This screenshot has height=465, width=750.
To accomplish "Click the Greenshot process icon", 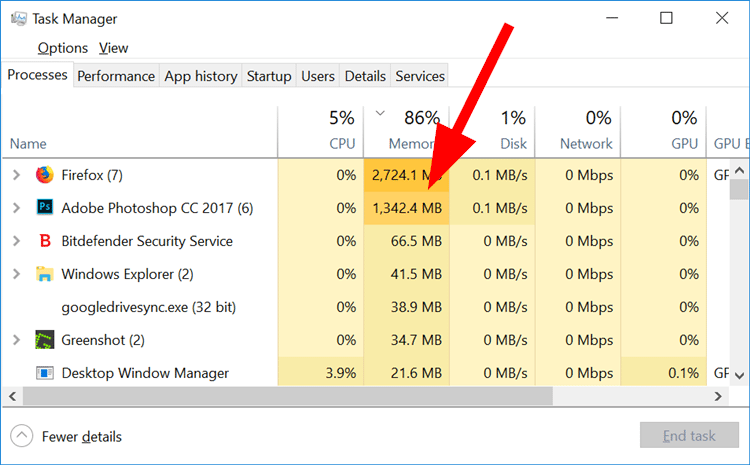I will click(x=44, y=340).
